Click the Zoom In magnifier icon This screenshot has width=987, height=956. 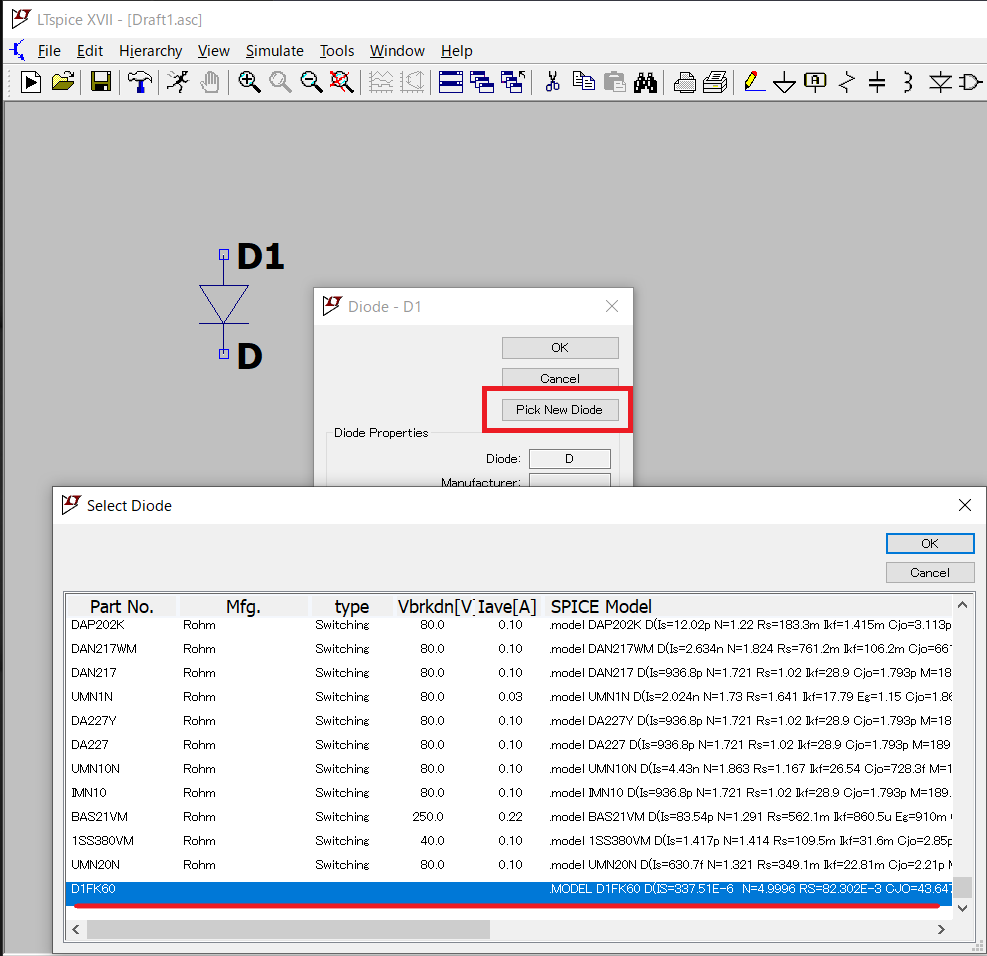pos(249,82)
